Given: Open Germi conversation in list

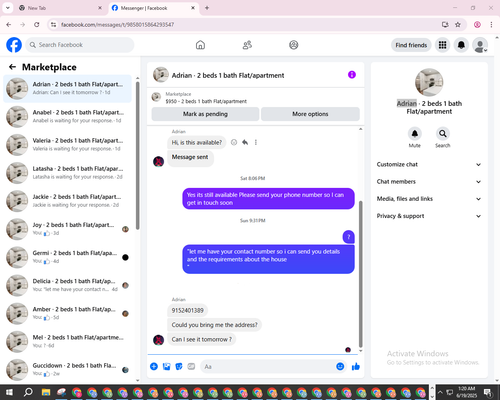Looking at the screenshot, I should tap(67, 257).
